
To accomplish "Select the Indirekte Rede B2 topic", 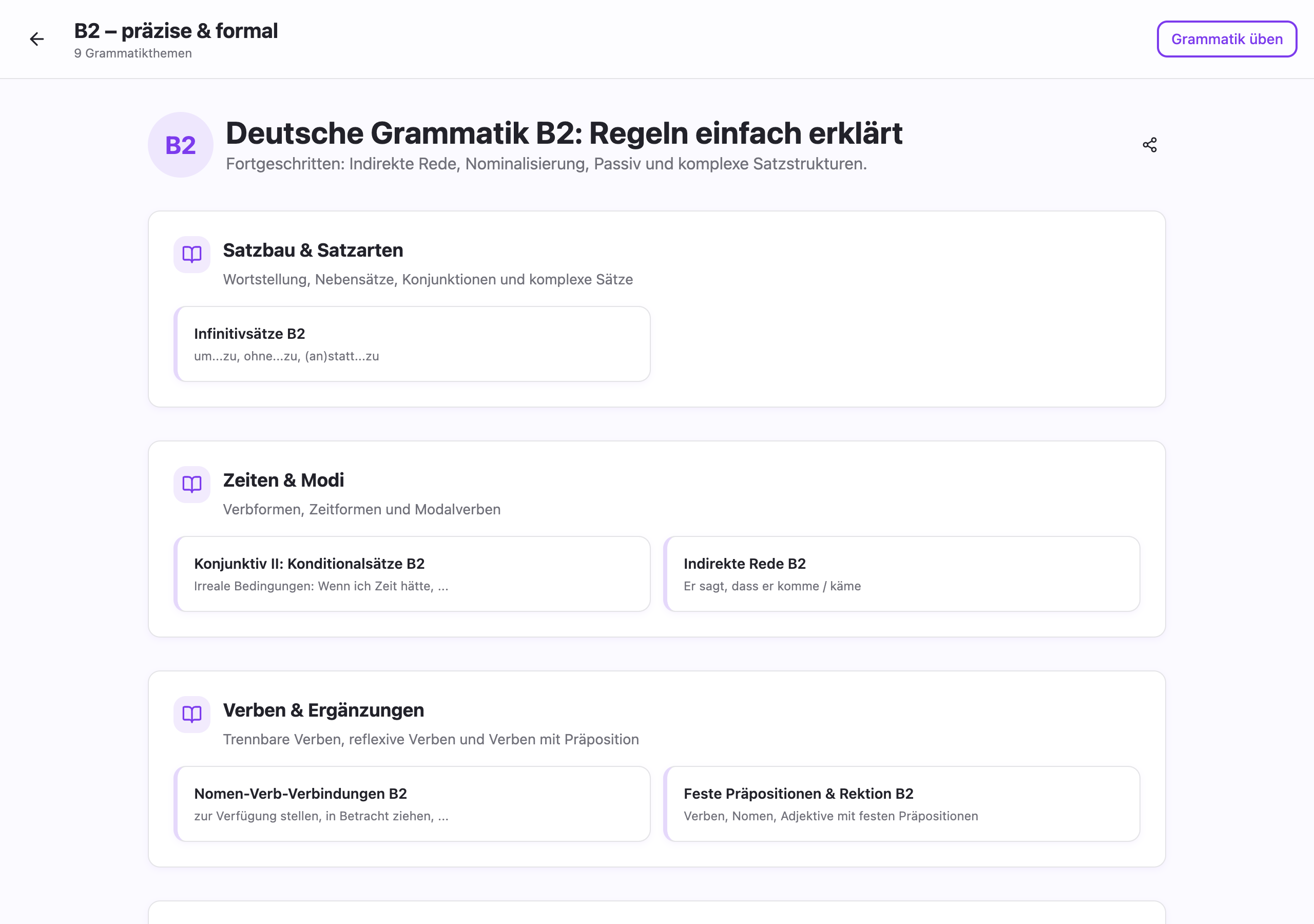I will (902, 573).
